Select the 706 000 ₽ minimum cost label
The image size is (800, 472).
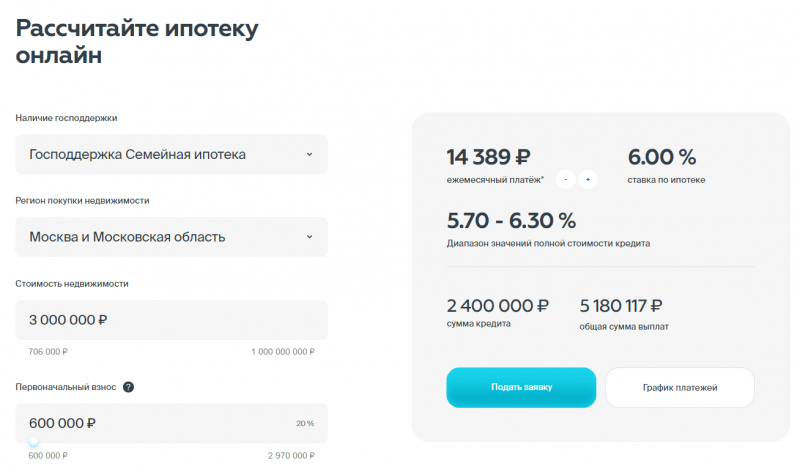click(48, 352)
